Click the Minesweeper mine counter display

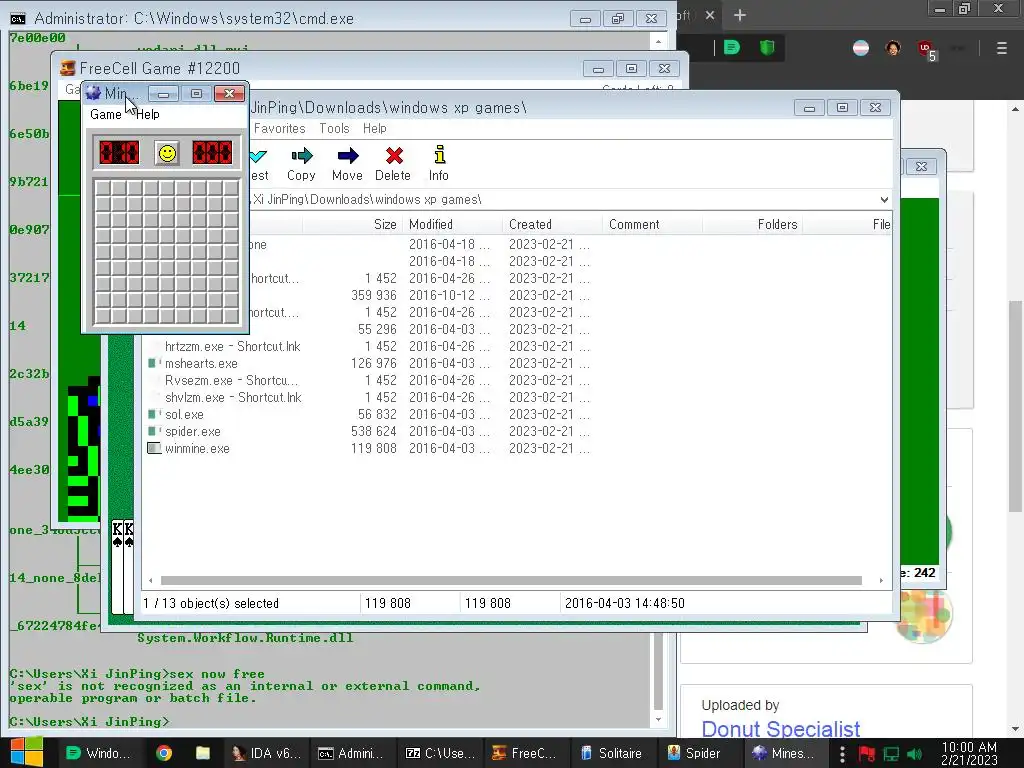[x=119, y=153]
